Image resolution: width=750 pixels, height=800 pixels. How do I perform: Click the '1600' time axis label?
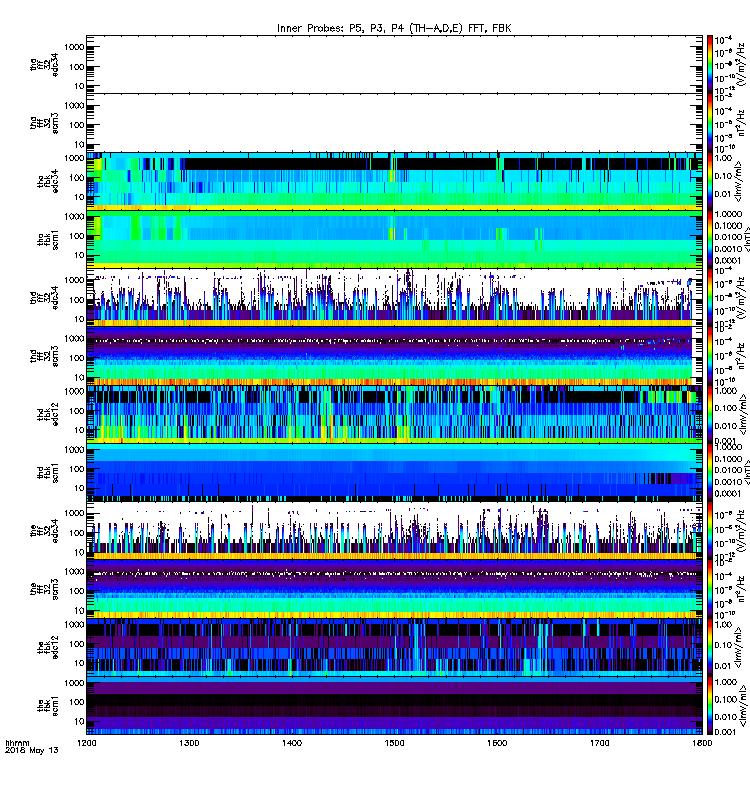(x=497, y=743)
